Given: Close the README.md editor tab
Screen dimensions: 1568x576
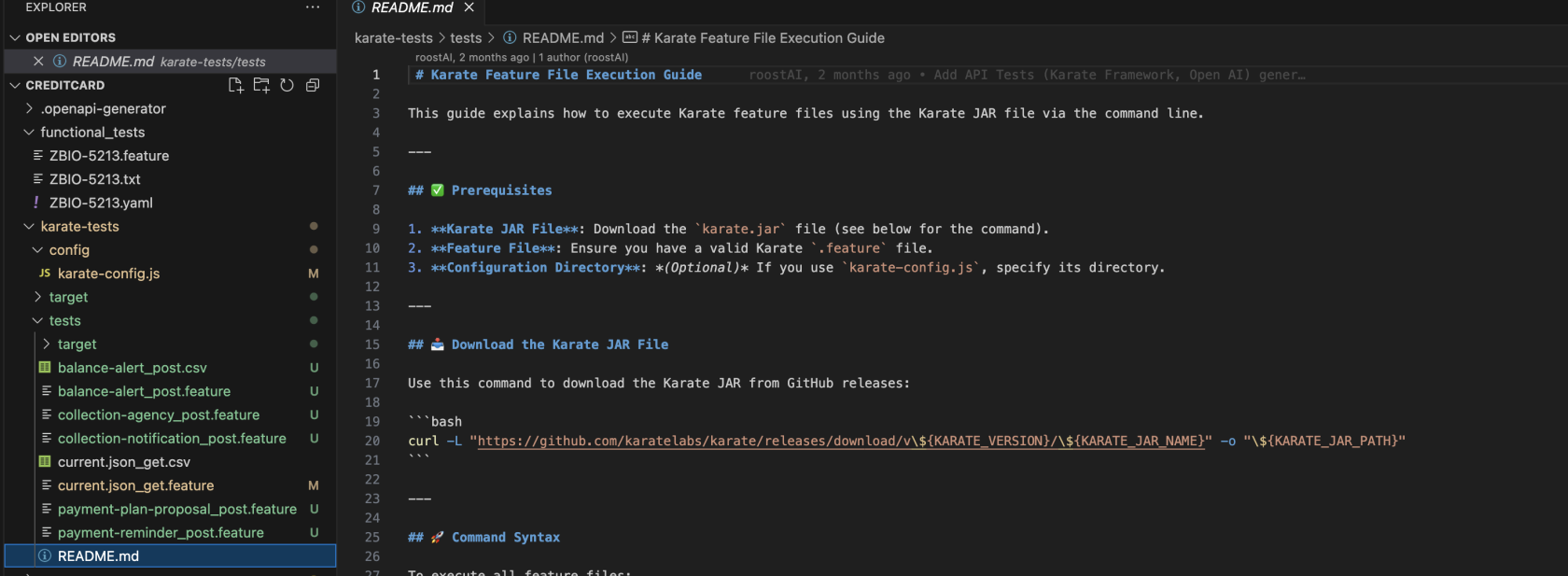Looking at the screenshot, I should 469,7.
